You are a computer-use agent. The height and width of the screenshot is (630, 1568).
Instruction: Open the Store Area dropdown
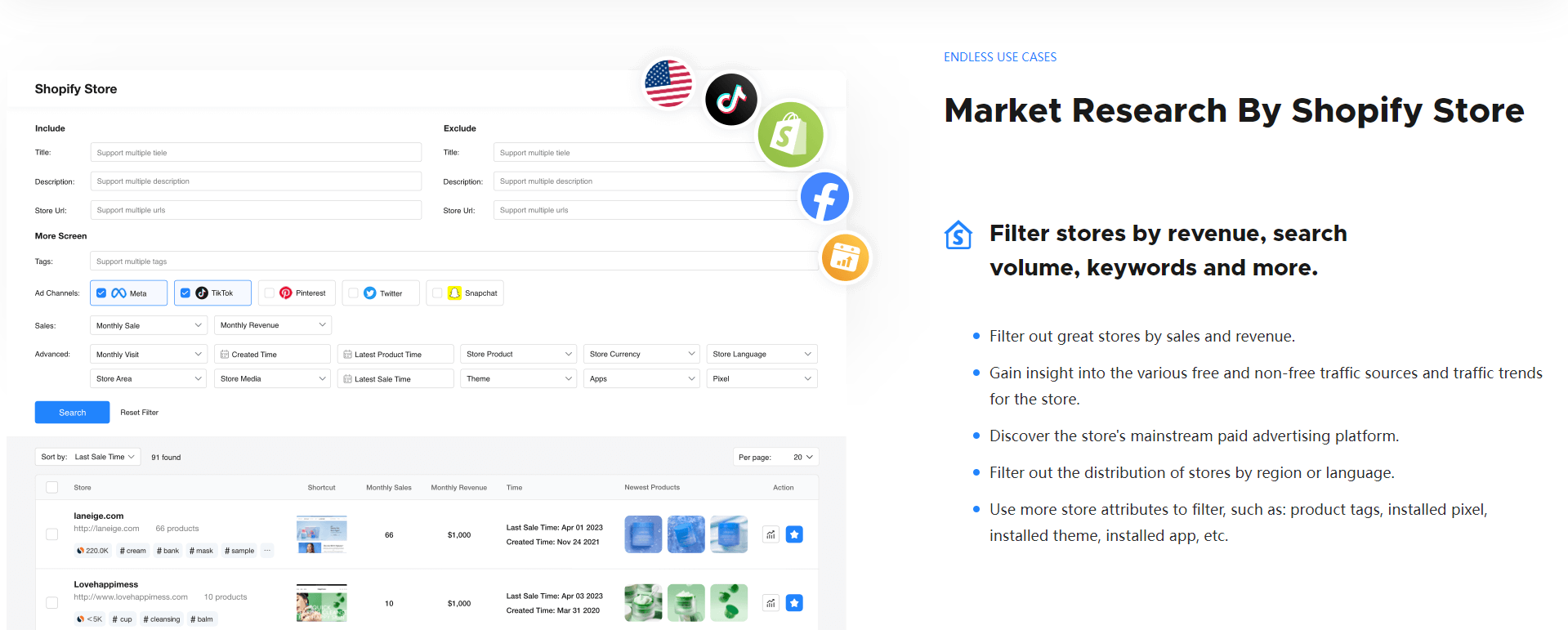(149, 378)
